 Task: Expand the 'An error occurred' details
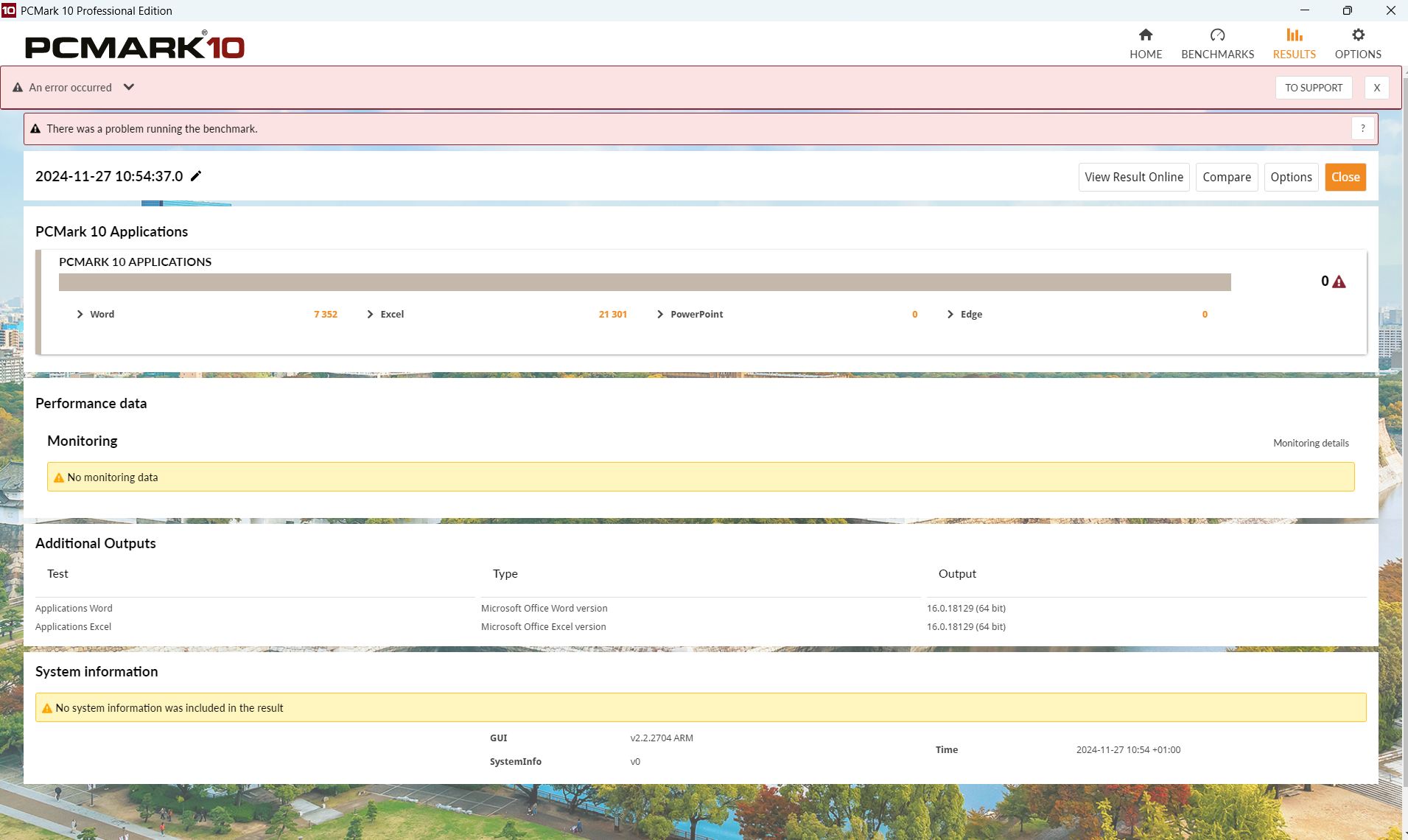[129, 87]
